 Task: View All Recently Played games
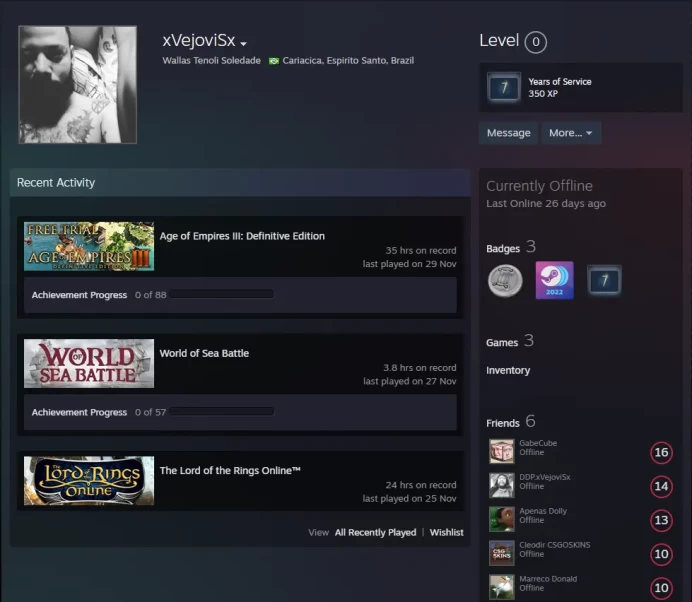click(x=375, y=533)
